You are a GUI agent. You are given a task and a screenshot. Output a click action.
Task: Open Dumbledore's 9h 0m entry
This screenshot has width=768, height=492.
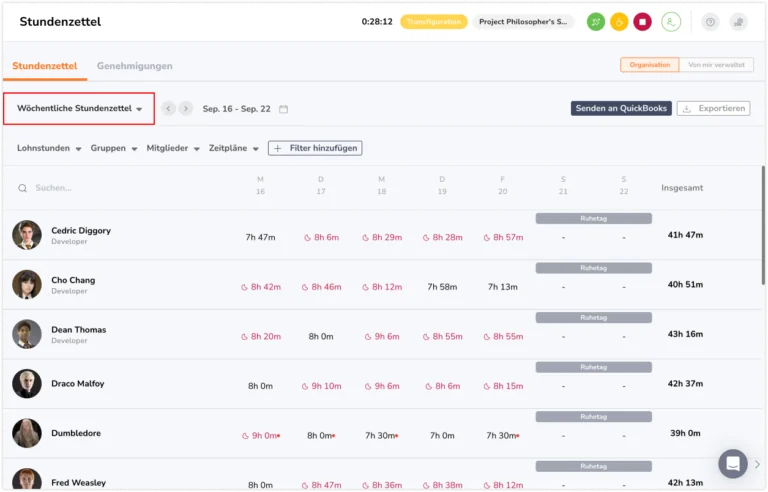tap(261, 436)
